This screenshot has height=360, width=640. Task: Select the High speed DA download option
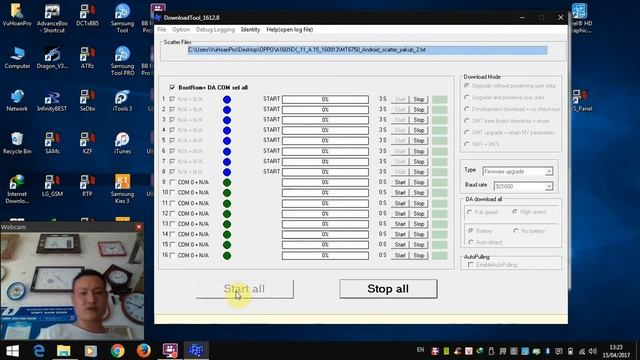click(515, 212)
